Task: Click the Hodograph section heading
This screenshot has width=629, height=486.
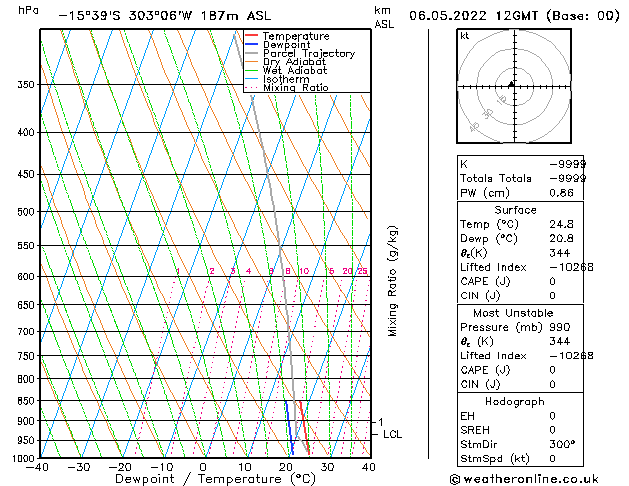Action: [x=515, y=402]
